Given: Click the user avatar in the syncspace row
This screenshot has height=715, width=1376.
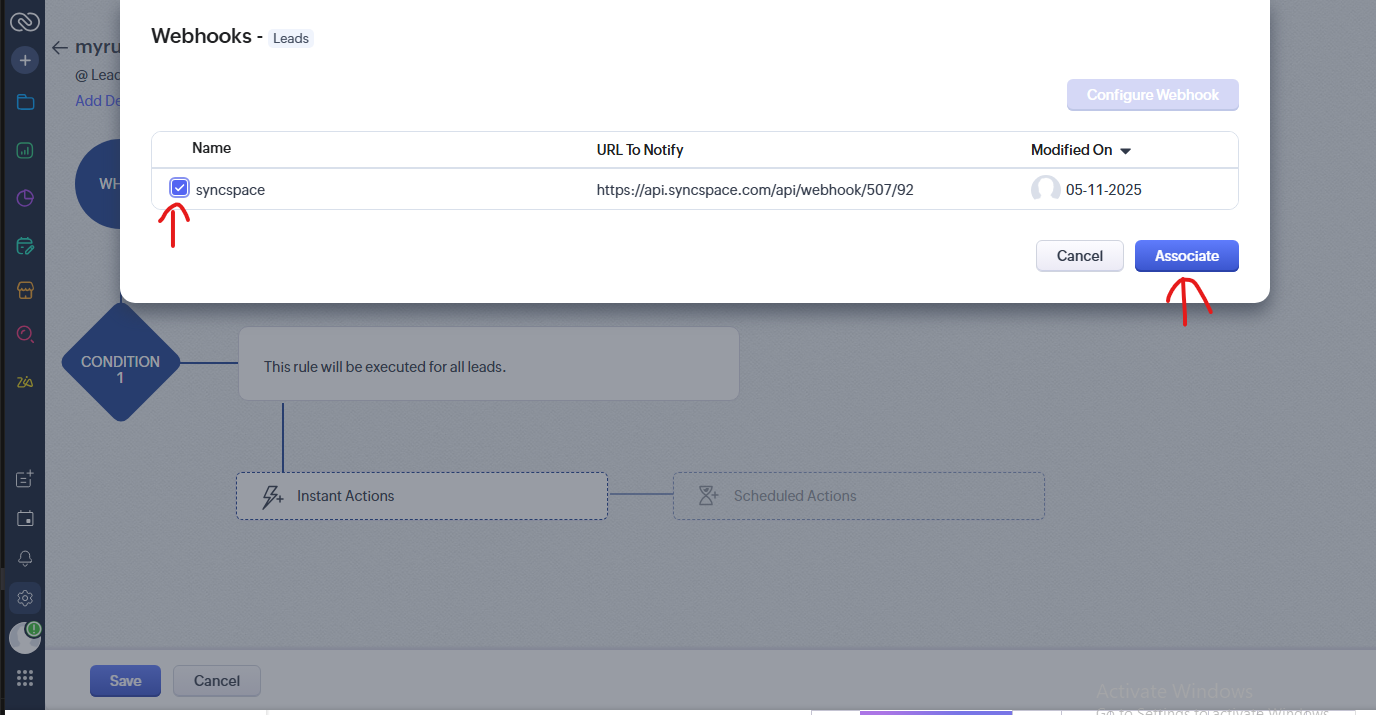Looking at the screenshot, I should pyautogui.click(x=1045, y=189).
